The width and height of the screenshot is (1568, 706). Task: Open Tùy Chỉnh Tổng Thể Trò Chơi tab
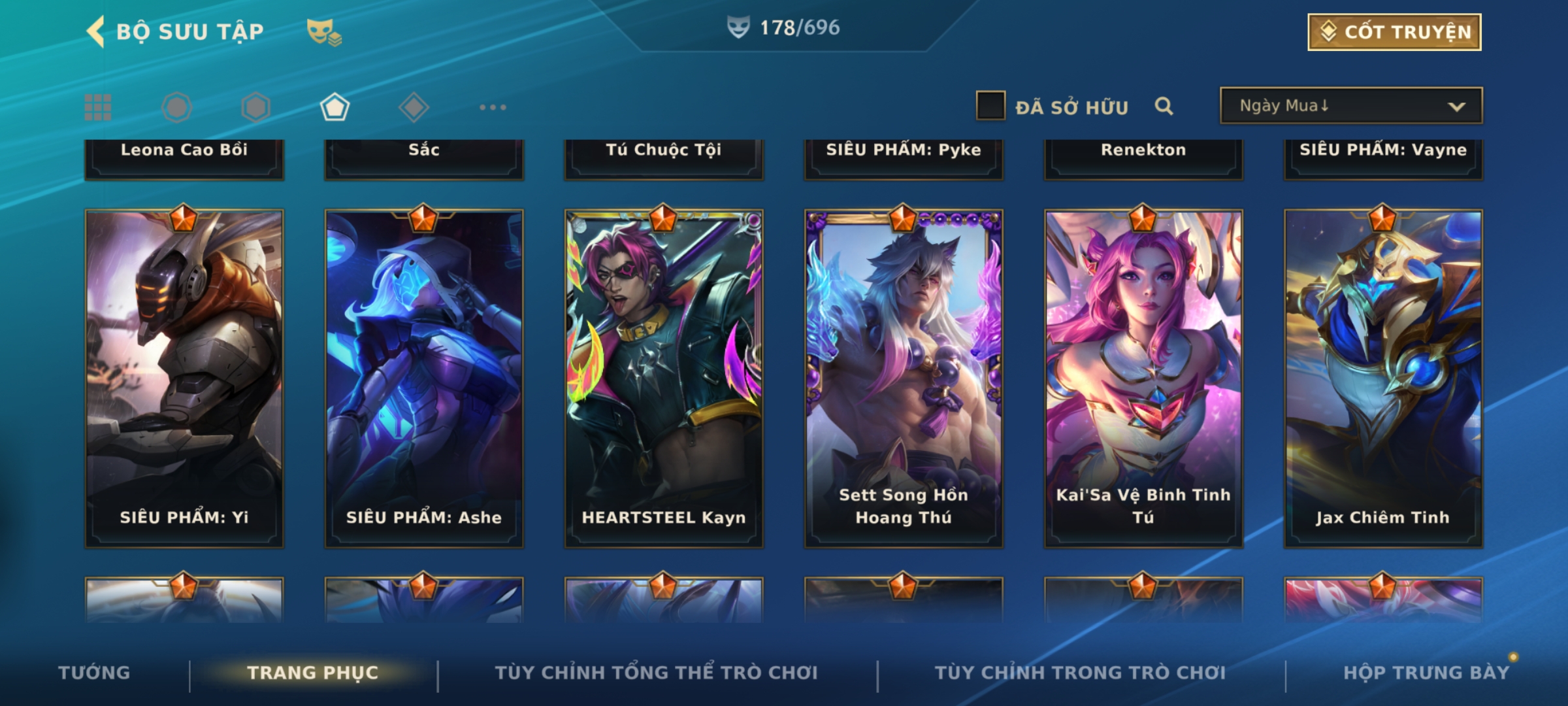656,673
